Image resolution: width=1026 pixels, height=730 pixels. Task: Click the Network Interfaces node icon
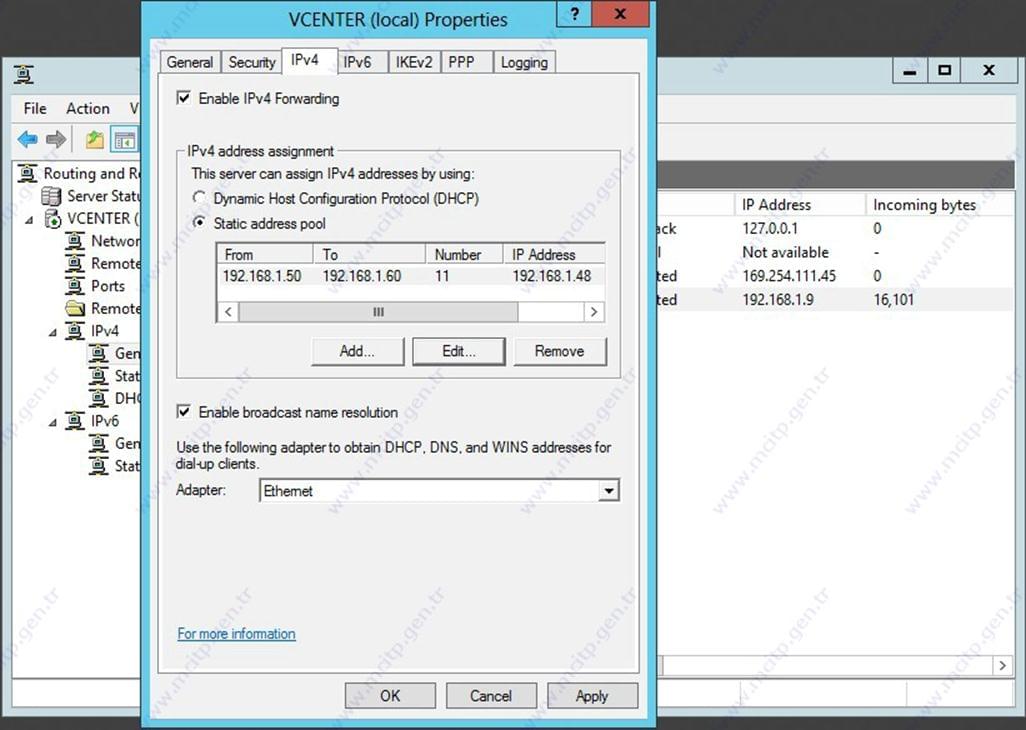[75, 241]
